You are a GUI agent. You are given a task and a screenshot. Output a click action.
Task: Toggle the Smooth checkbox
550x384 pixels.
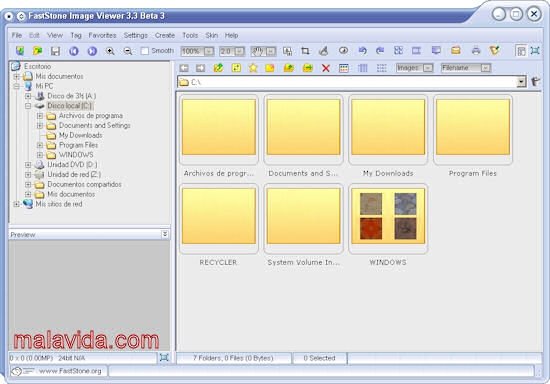[x=145, y=51]
